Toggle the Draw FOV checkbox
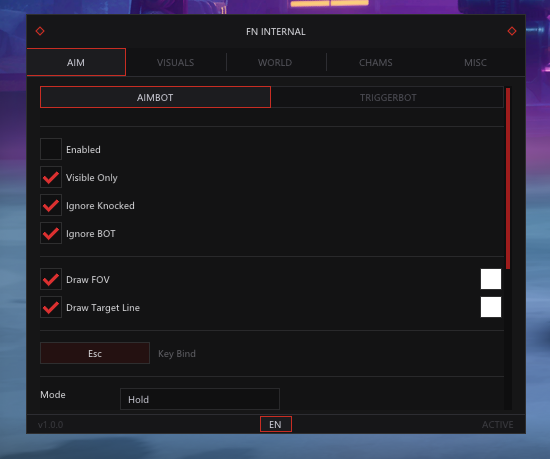The width and height of the screenshot is (550, 459). click(51, 279)
